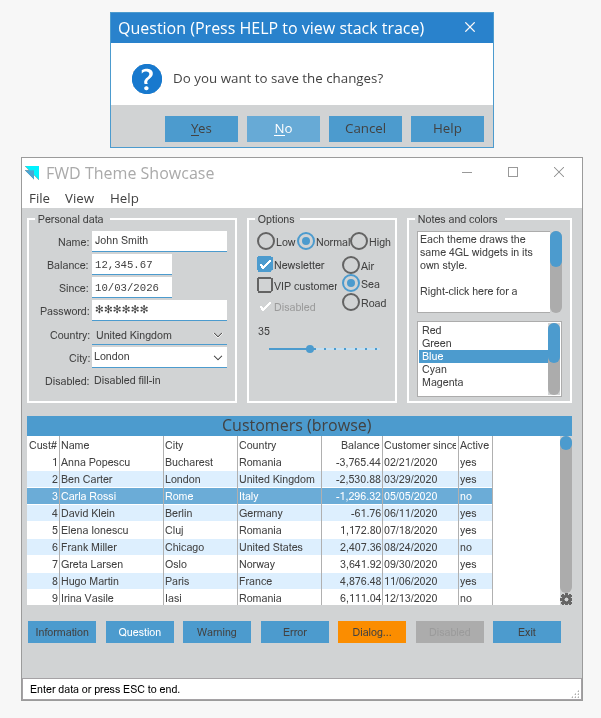This screenshot has width=601, height=718.
Task: Click the gear icon below the browse scrollbar
Action: 566,599
